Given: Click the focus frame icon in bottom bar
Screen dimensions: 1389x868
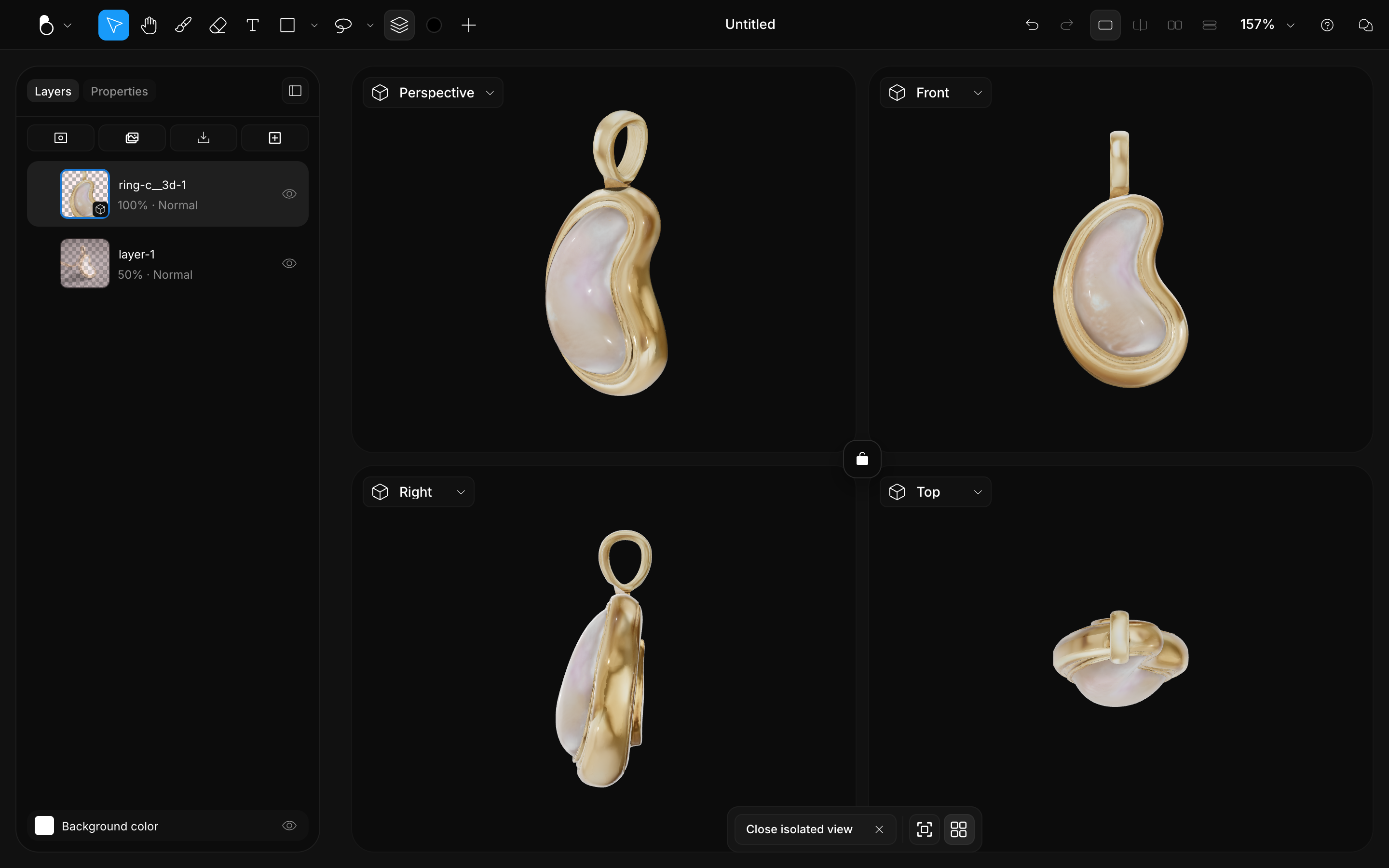Looking at the screenshot, I should (924, 829).
